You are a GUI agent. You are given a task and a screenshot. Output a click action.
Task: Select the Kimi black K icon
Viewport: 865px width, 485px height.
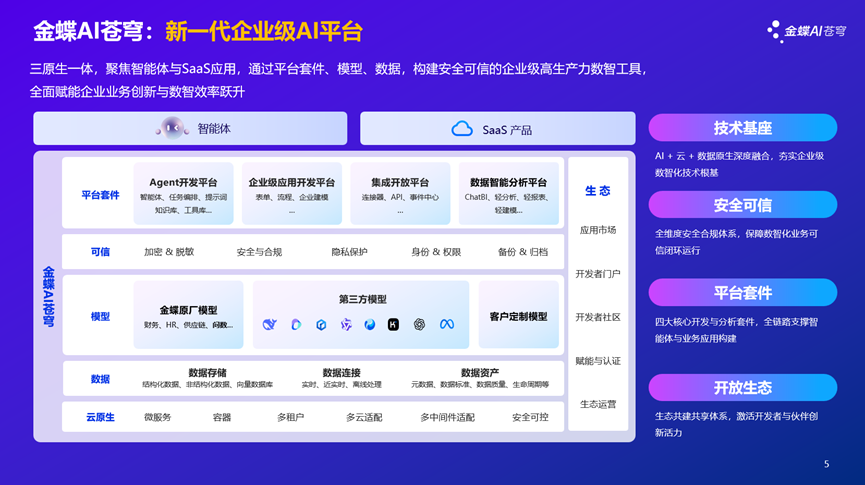pyautogui.click(x=394, y=325)
